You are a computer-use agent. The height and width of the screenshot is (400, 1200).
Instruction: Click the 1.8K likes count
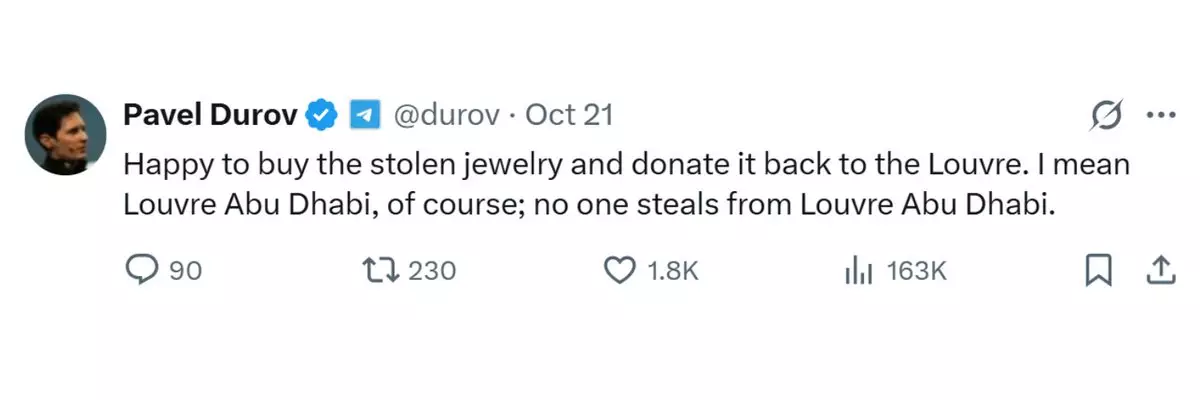pyautogui.click(x=672, y=270)
